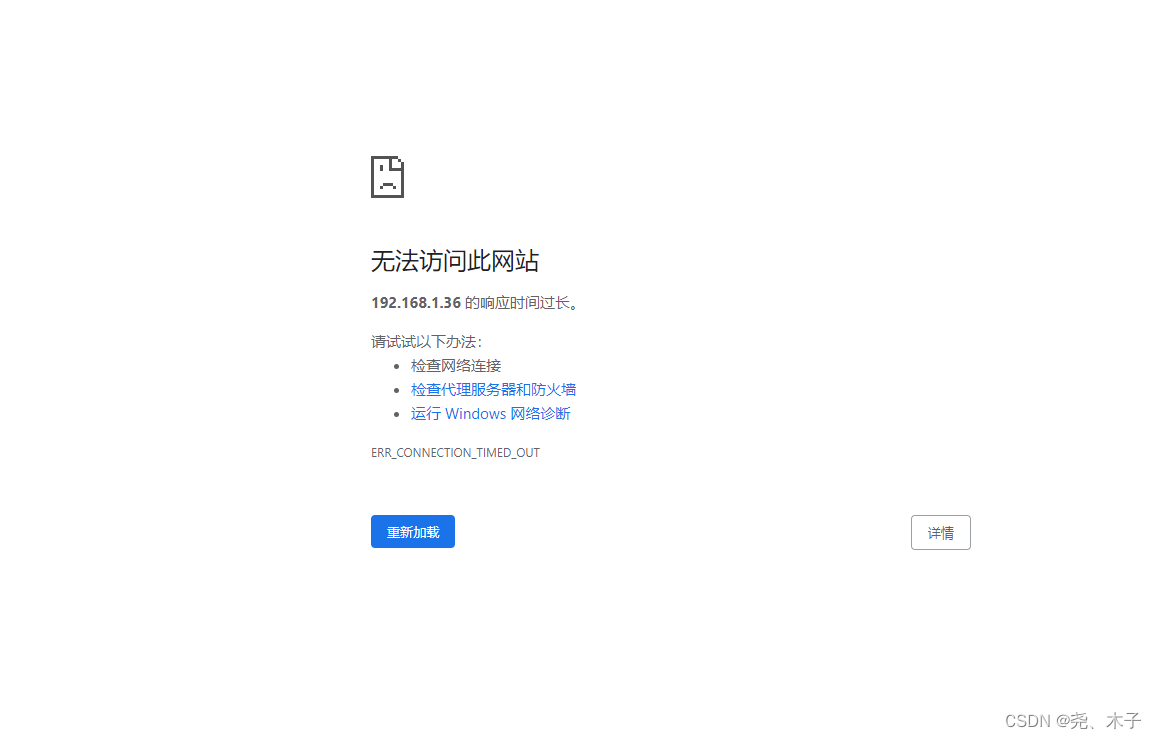The width and height of the screenshot is (1157, 739).
Task: Click the frowning face on the page icon
Action: tap(386, 182)
